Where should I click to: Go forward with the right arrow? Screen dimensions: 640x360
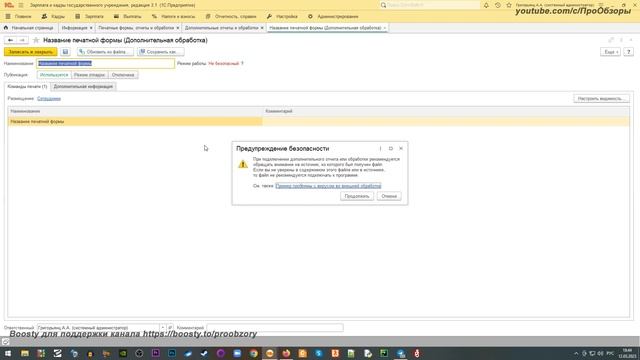(22, 40)
